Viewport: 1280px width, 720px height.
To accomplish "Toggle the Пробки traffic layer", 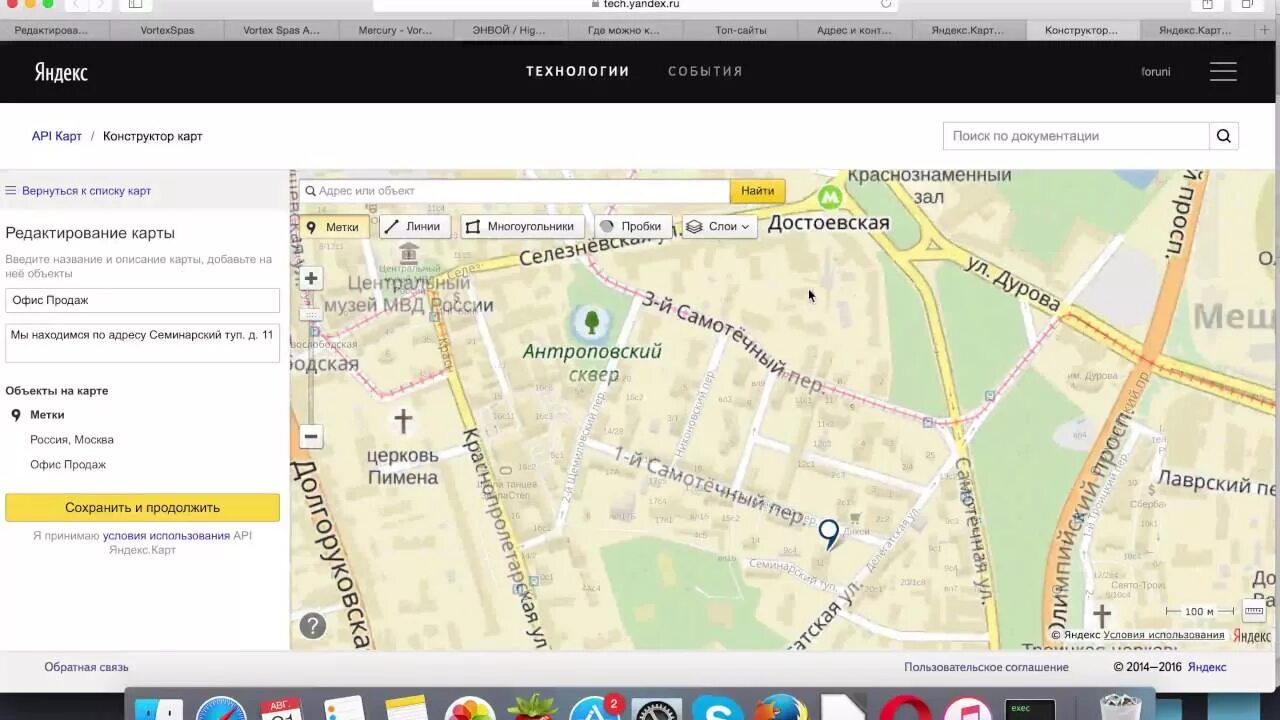I will pyautogui.click(x=631, y=227).
